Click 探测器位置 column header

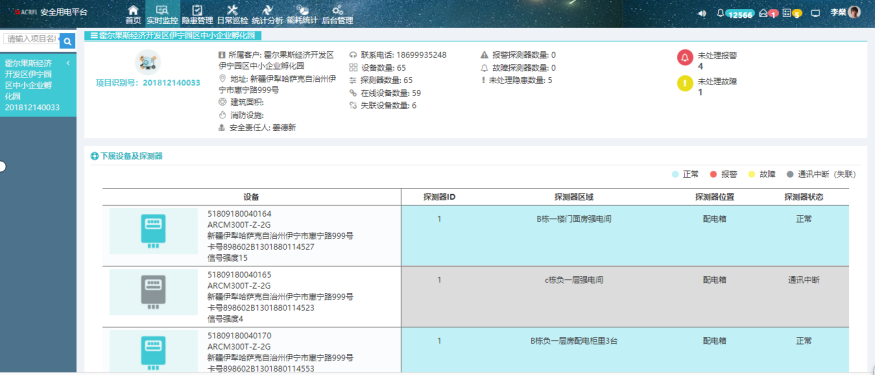point(714,197)
